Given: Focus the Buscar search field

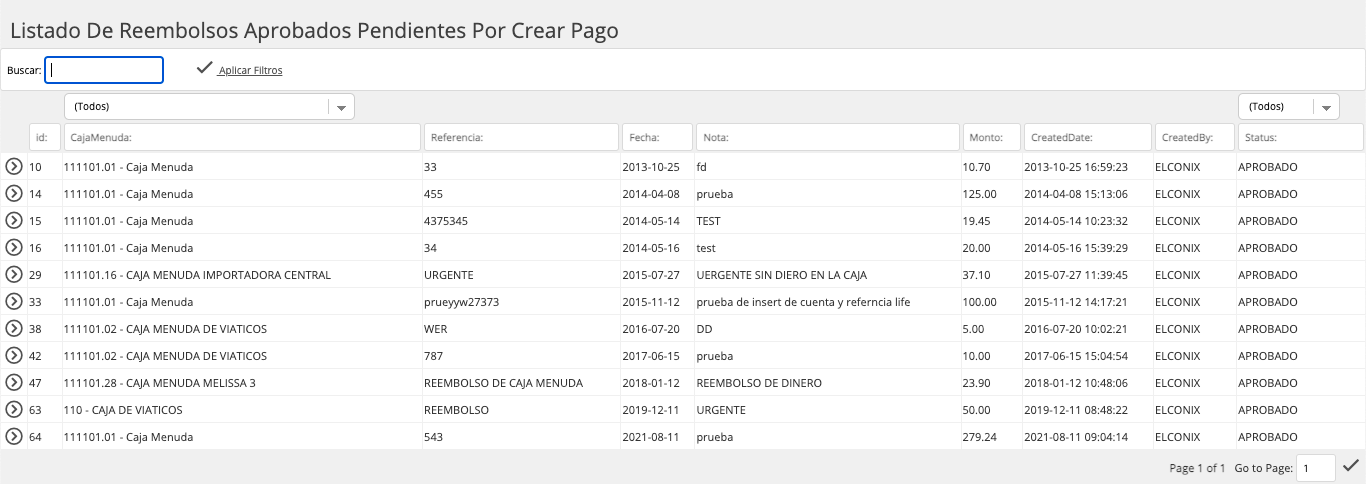Looking at the screenshot, I should click(x=104, y=70).
